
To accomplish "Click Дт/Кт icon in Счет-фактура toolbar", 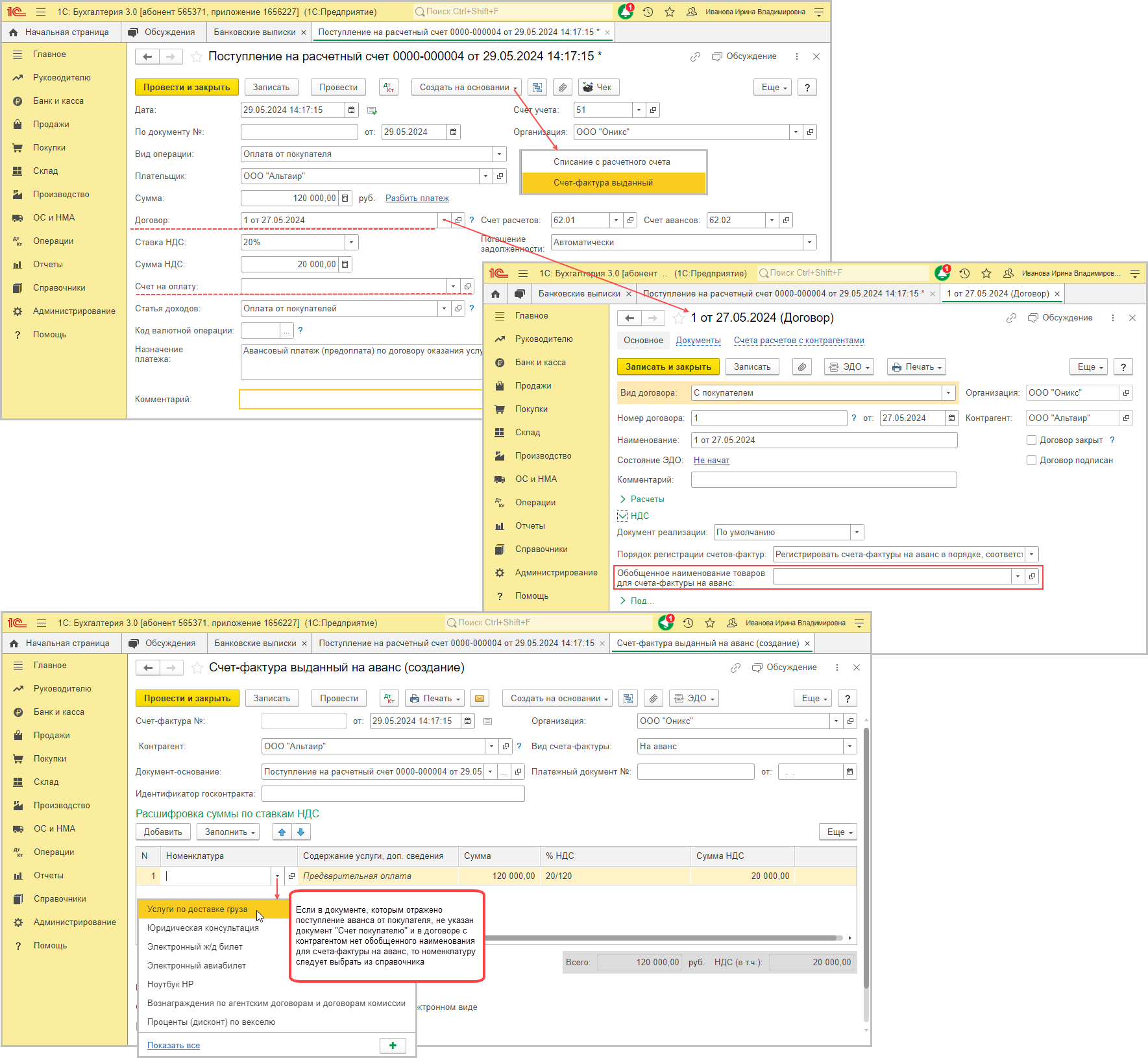I will (x=389, y=699).
